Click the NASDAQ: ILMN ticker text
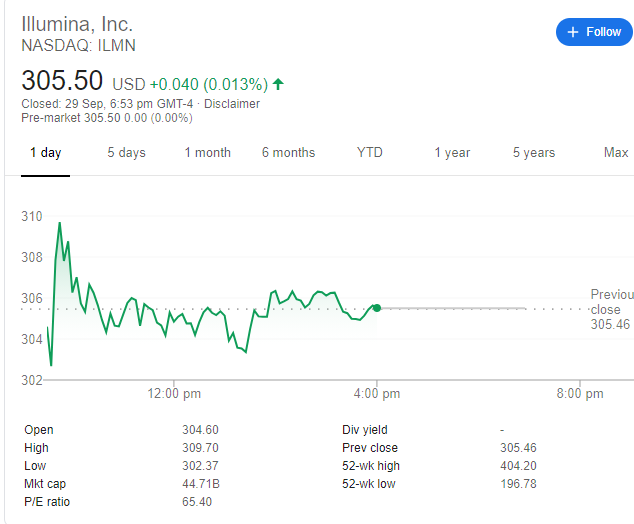 tap(78, 46)
